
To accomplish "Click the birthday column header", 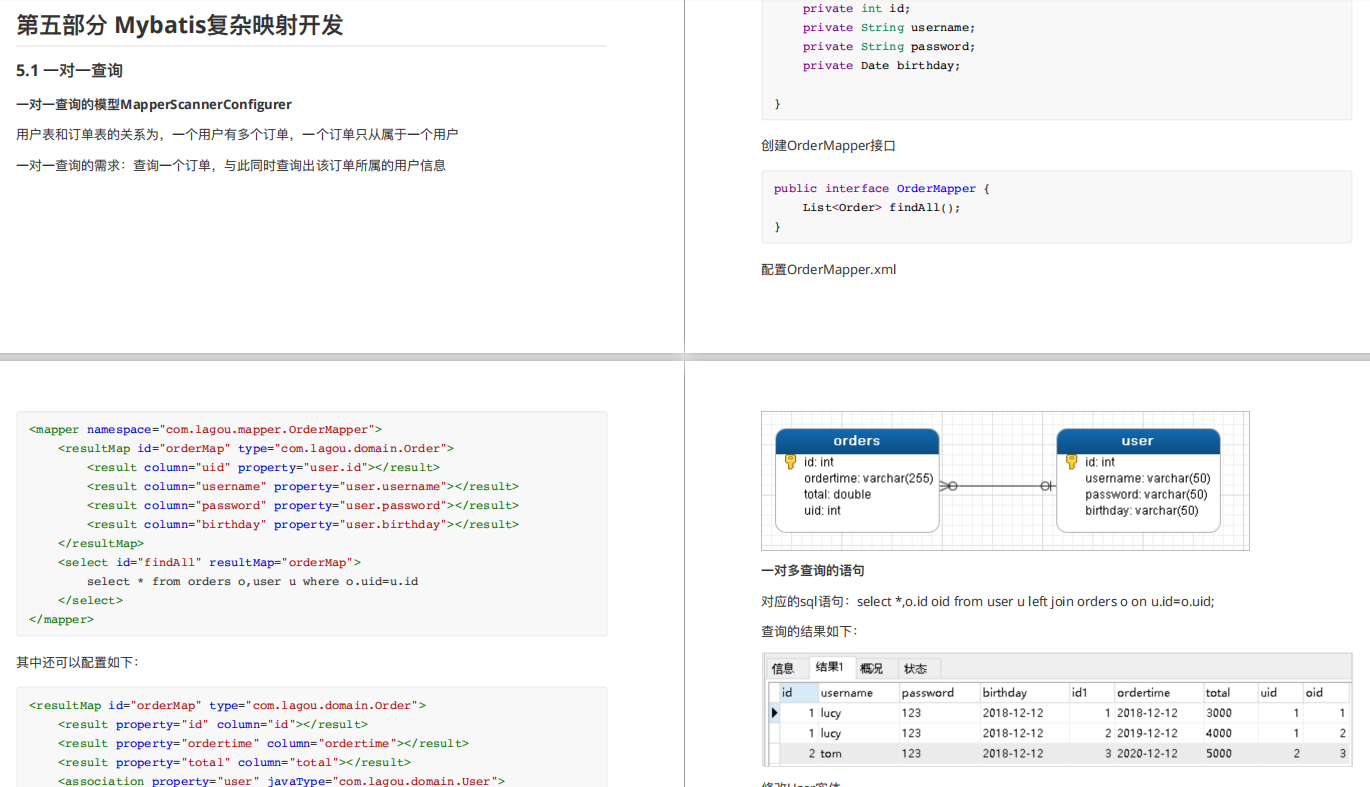I will [1024, 692].
